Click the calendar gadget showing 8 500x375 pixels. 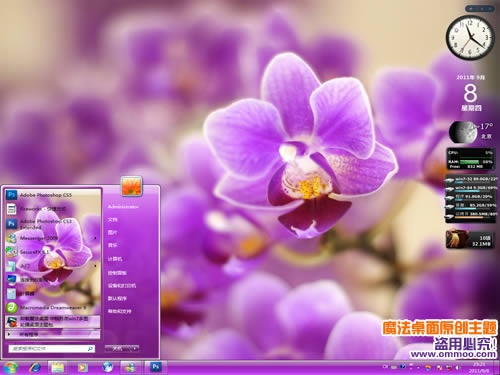pyautogui.click(x=471, y=93)
